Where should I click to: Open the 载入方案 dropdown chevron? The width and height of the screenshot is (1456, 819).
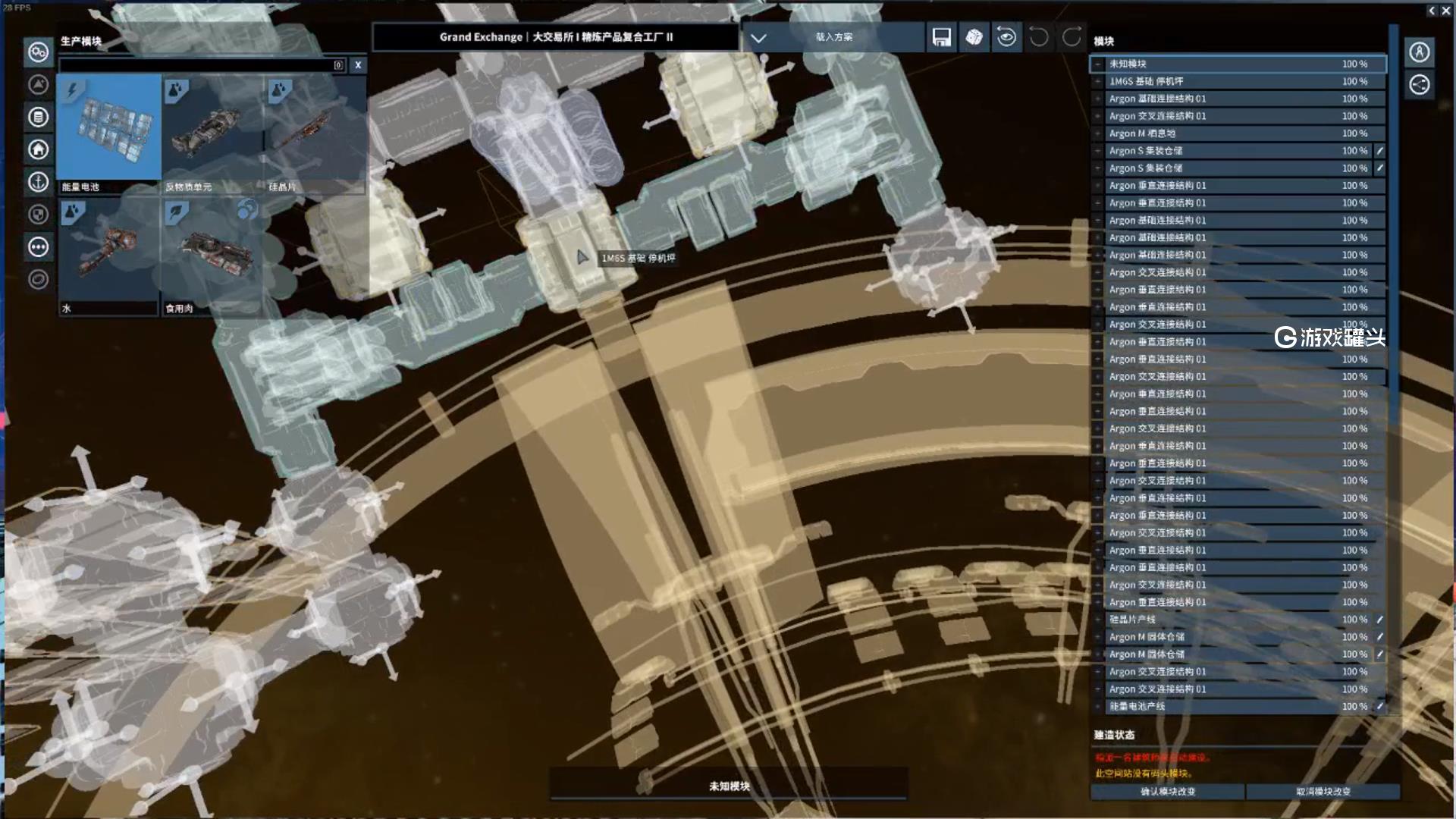point(758,36)
